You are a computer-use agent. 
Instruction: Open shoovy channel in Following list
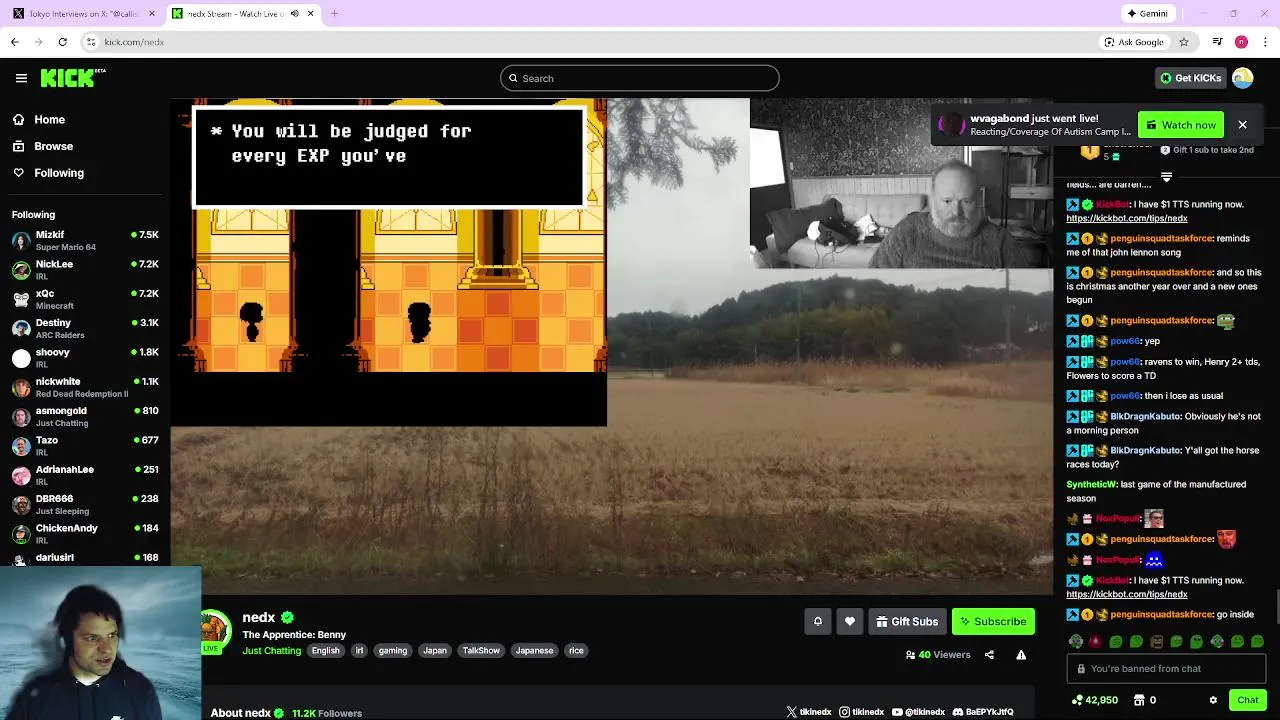click(85, 358)
